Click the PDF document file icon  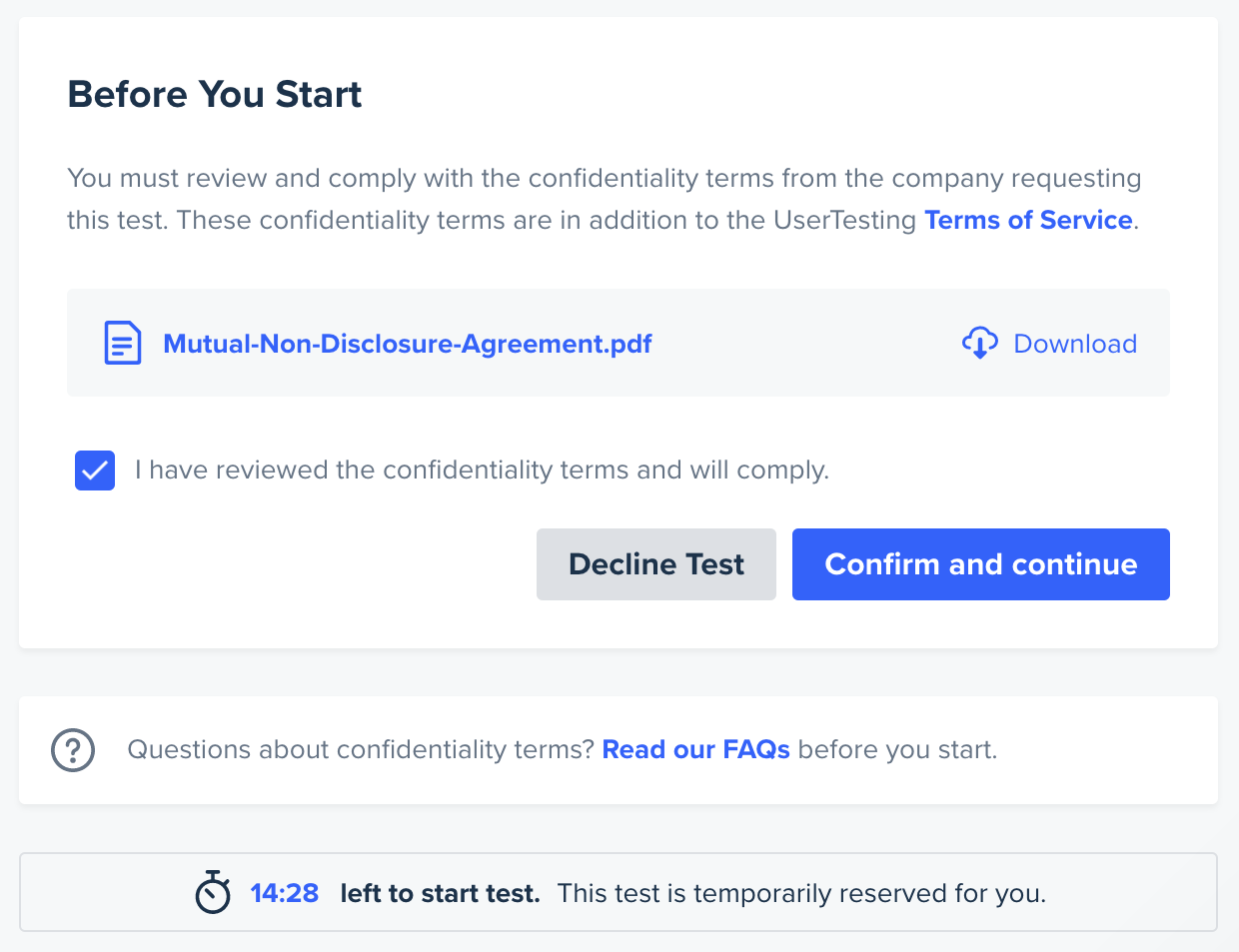122,343
